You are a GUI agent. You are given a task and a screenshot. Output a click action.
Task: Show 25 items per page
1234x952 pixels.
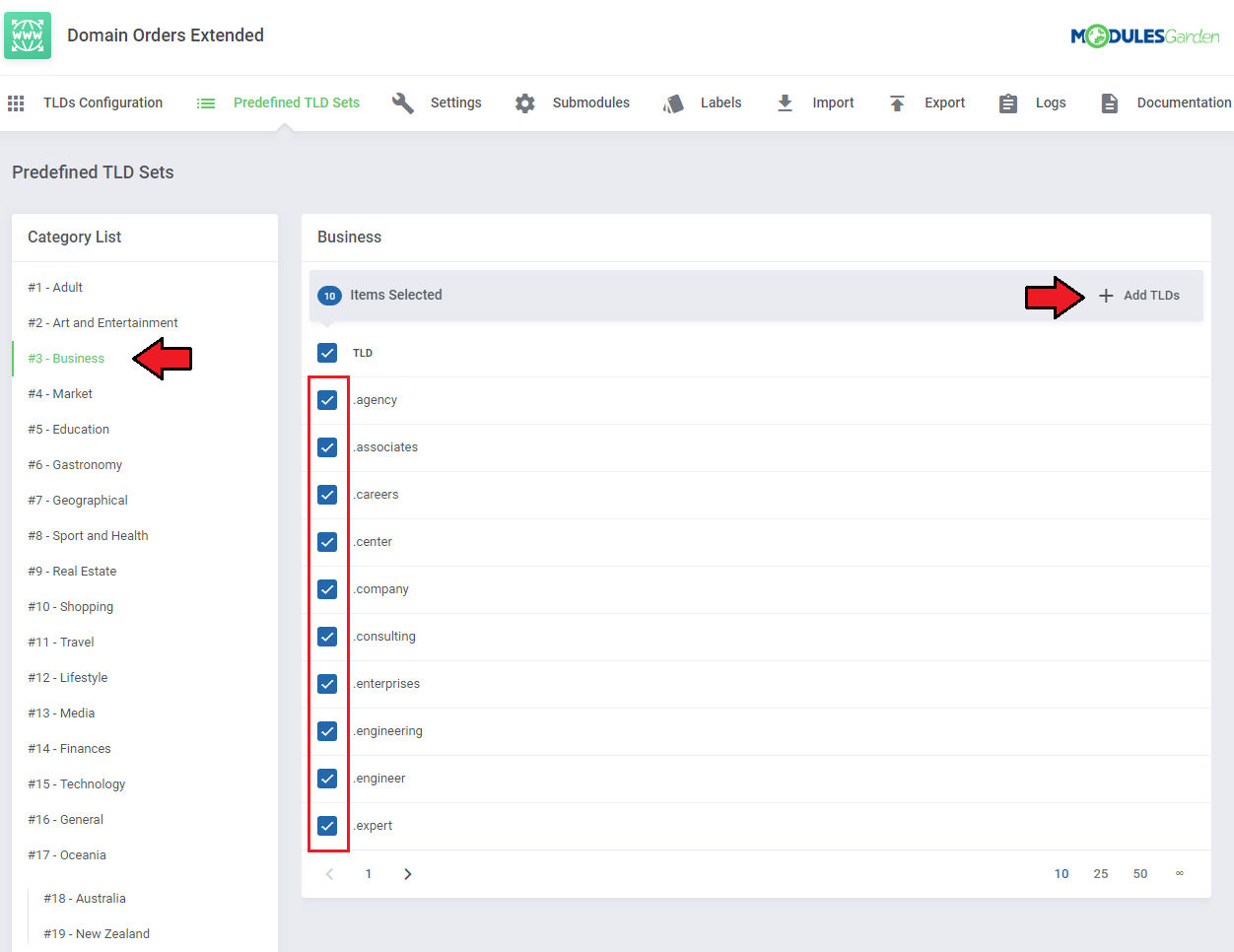pos(1101,874)
